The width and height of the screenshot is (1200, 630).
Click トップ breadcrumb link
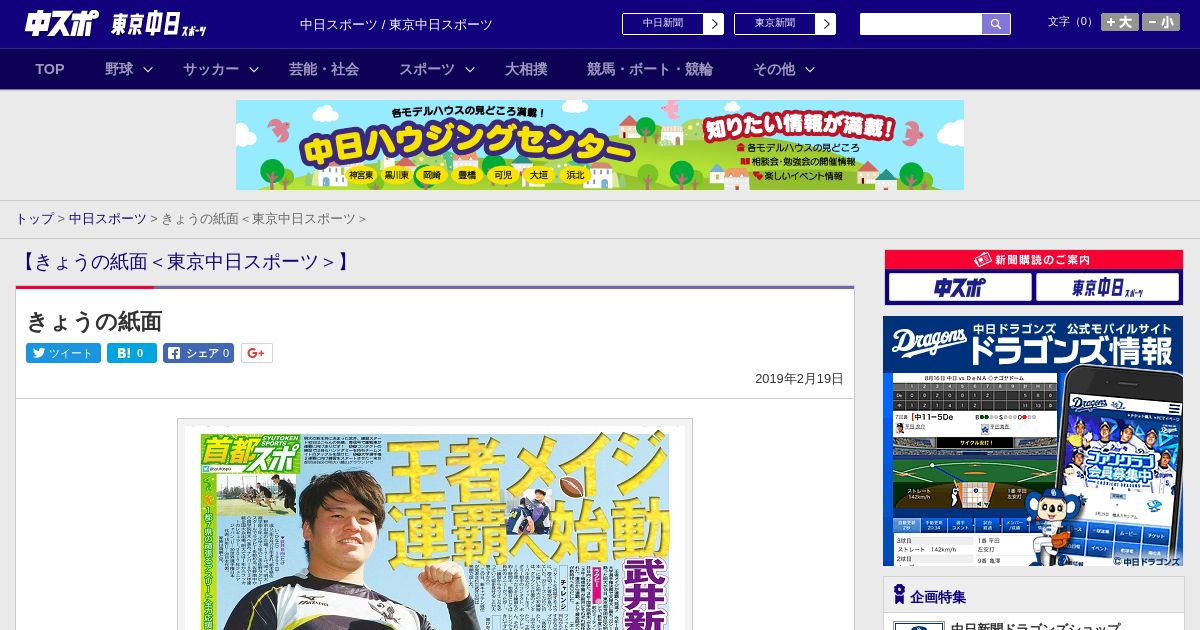click(x=34, y=218)
